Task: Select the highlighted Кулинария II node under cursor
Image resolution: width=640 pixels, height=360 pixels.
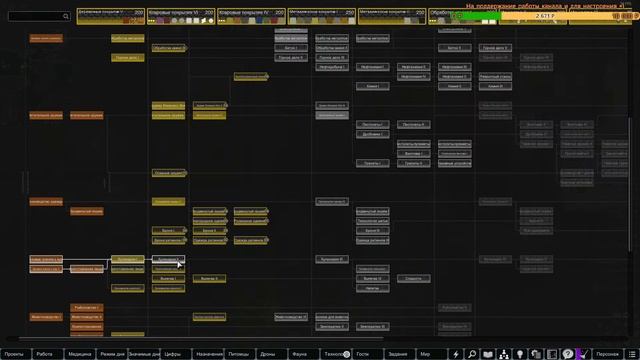Action: tap(169, 259)
